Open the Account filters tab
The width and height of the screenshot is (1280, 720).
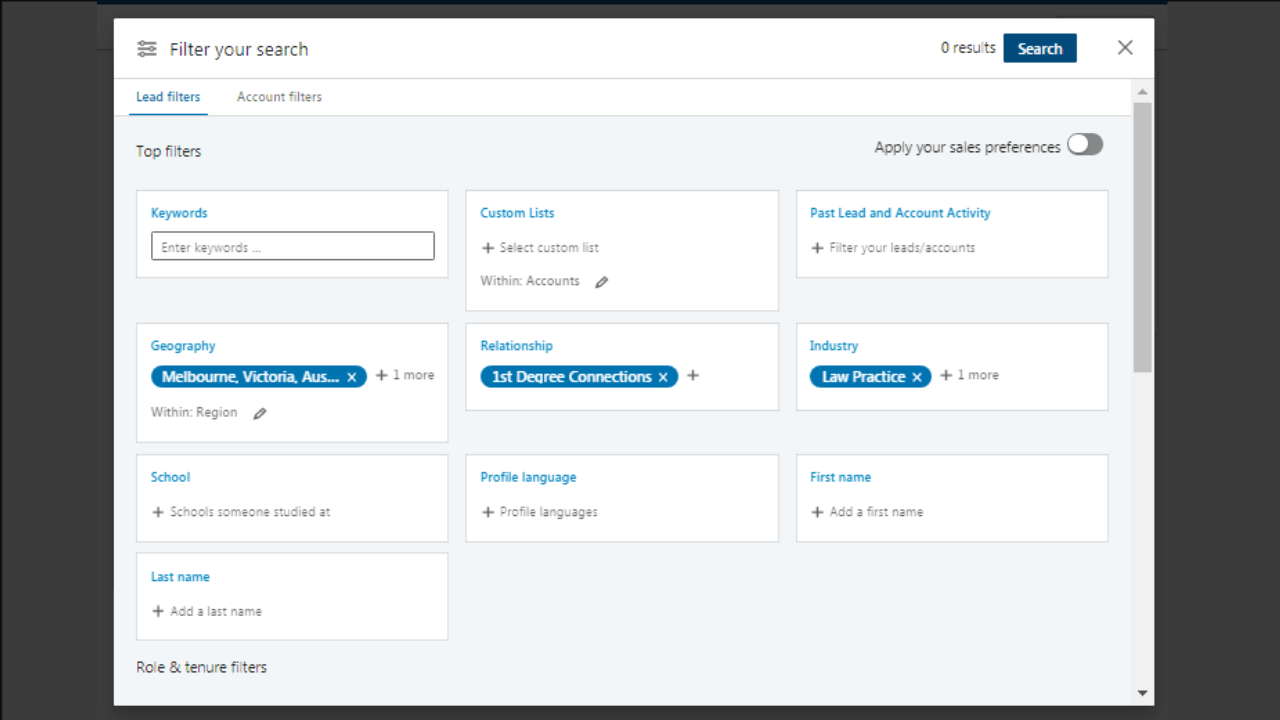(279, 97)
